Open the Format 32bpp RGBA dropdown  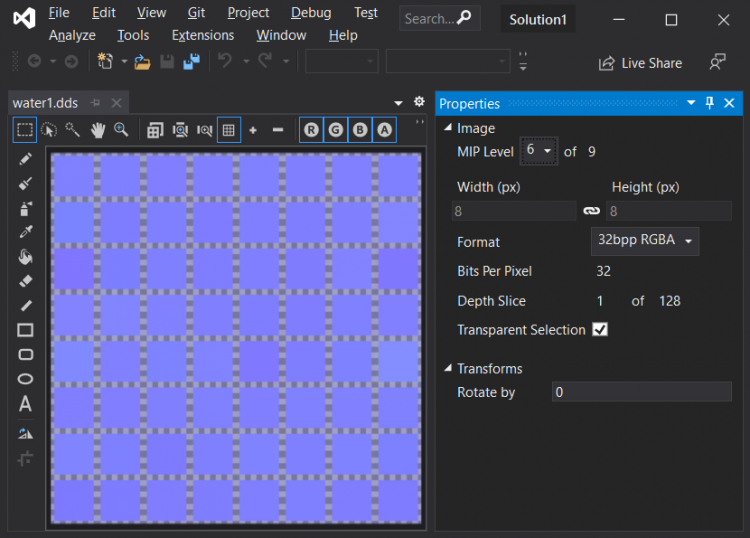(645, 241)
